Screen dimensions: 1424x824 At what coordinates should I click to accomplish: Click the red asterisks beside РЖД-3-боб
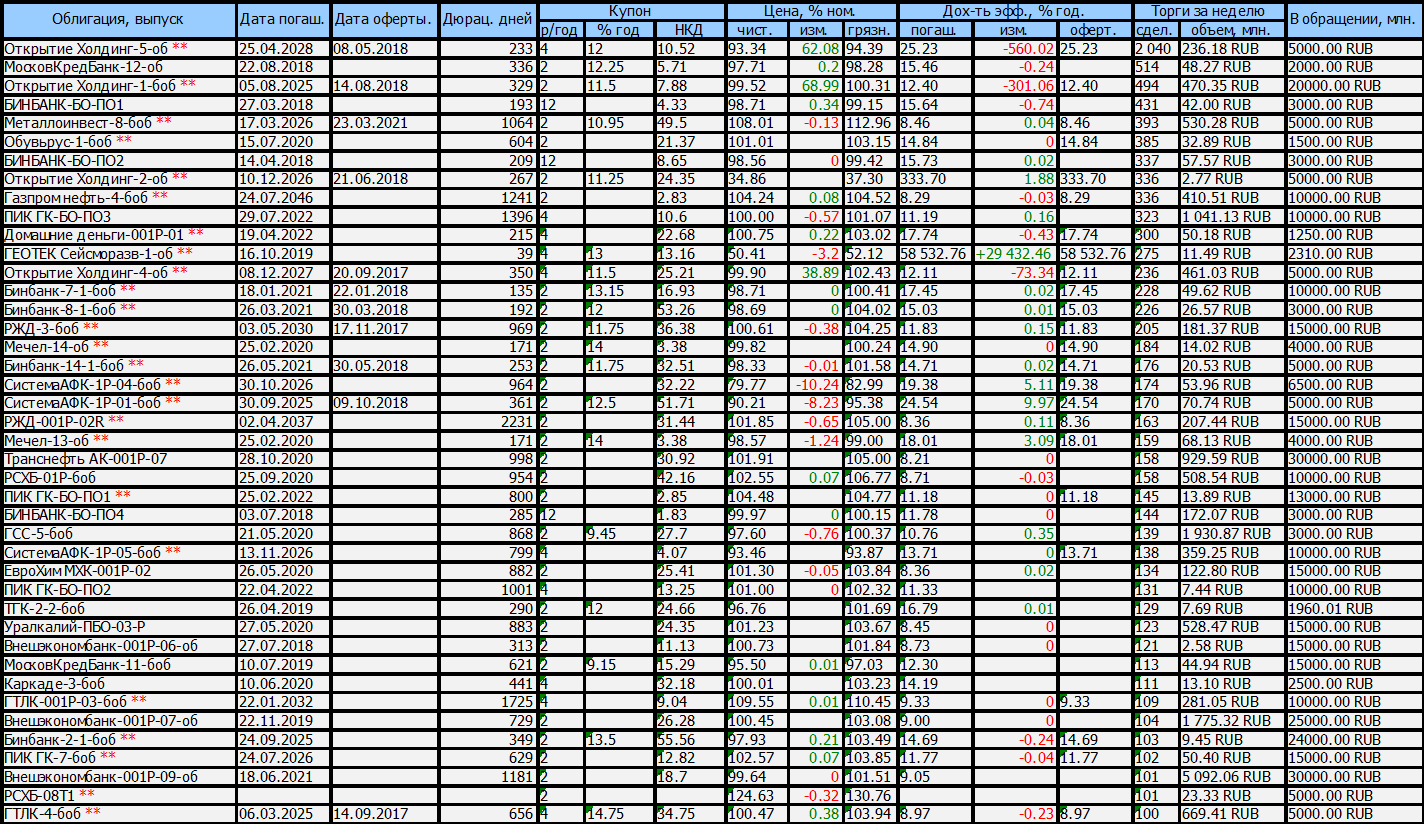91,328
